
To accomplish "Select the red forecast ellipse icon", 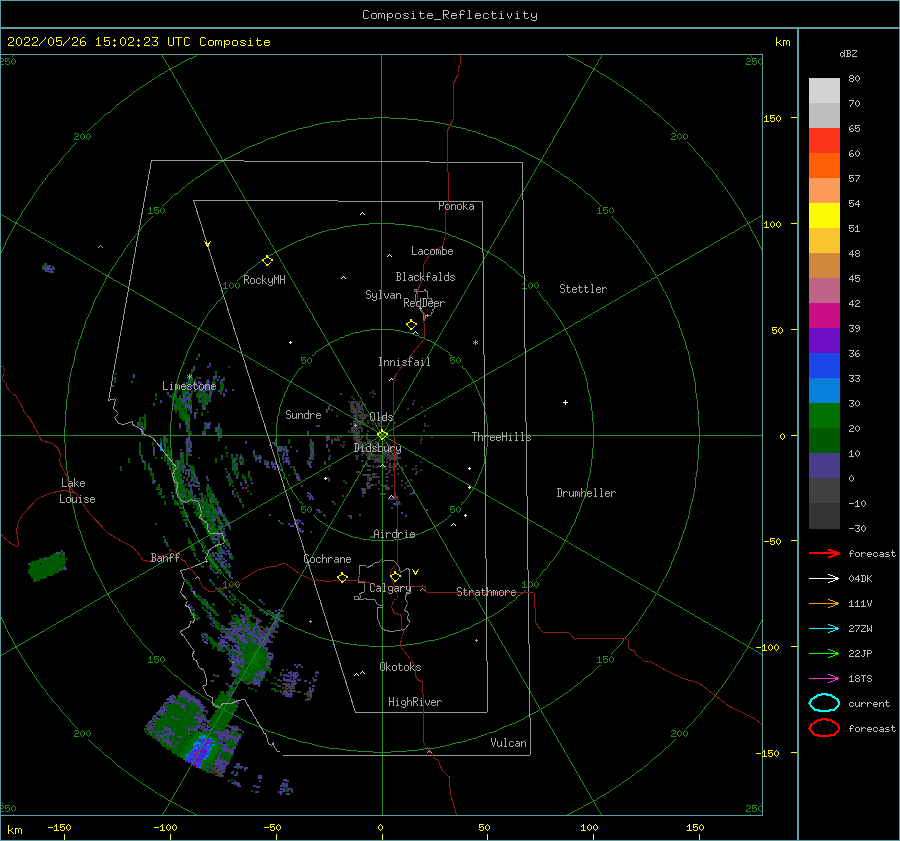I will [824, 728].
